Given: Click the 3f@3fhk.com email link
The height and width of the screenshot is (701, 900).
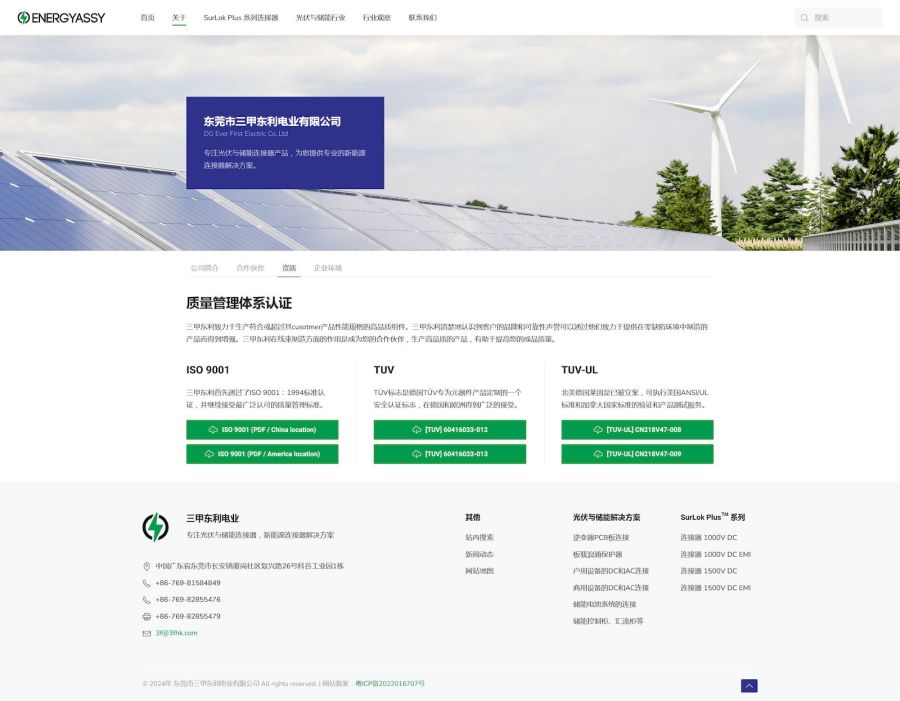Looking at the screenshot, I should coord(176,633).
